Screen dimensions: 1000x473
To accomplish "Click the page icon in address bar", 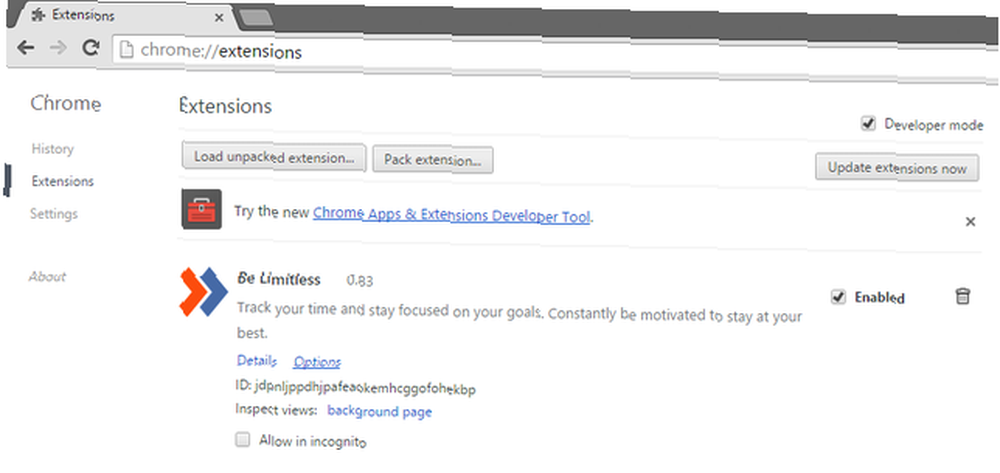I will click(127, 50).
